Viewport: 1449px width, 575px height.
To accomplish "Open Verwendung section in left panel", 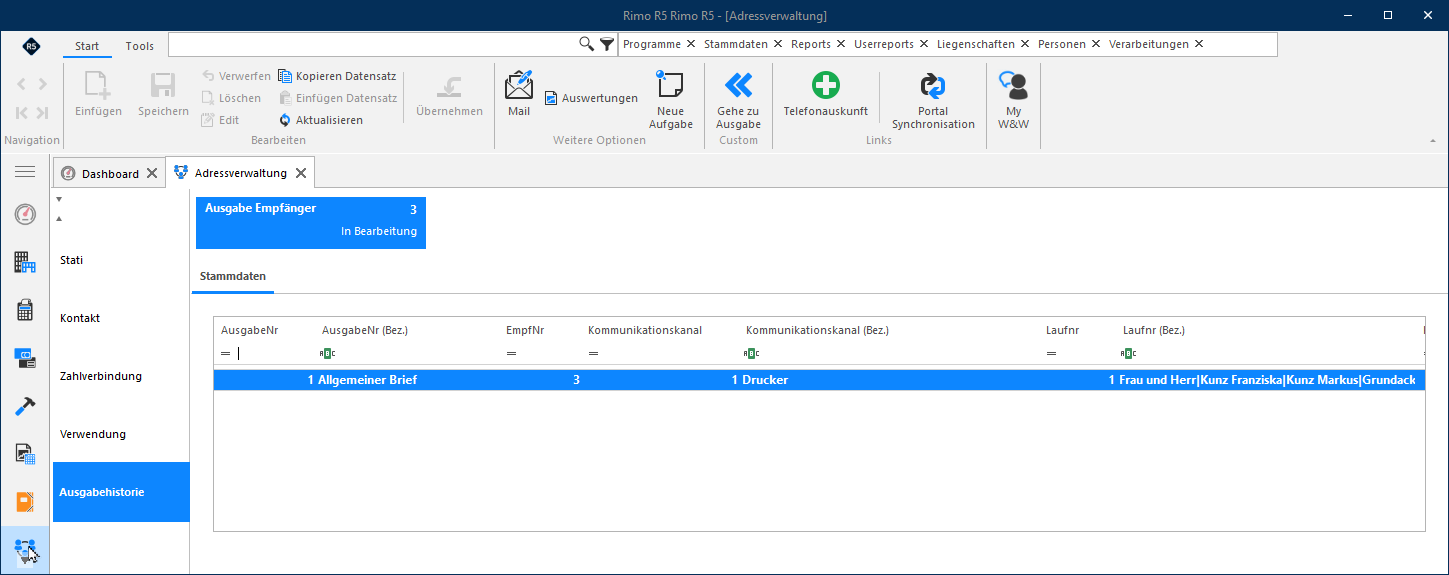I will pyautogui.click(x=121, y=434).
